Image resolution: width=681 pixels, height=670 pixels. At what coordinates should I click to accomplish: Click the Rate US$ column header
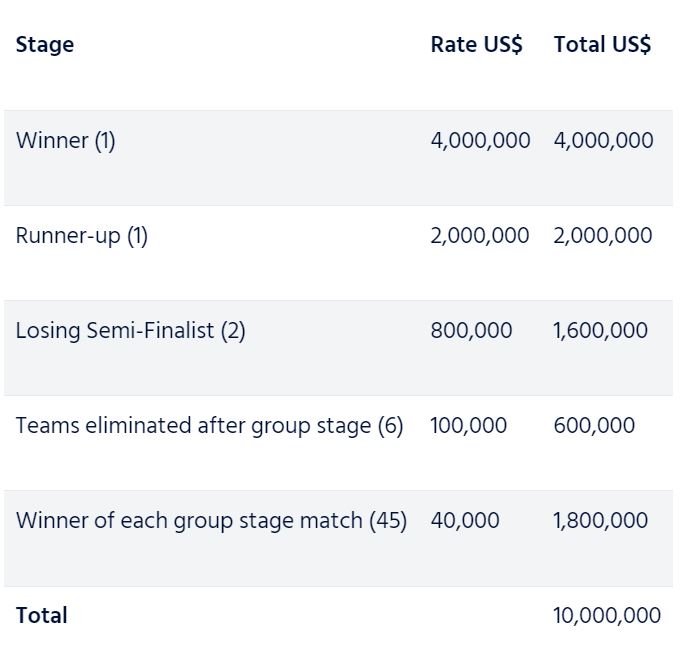[x=476, y=45]
